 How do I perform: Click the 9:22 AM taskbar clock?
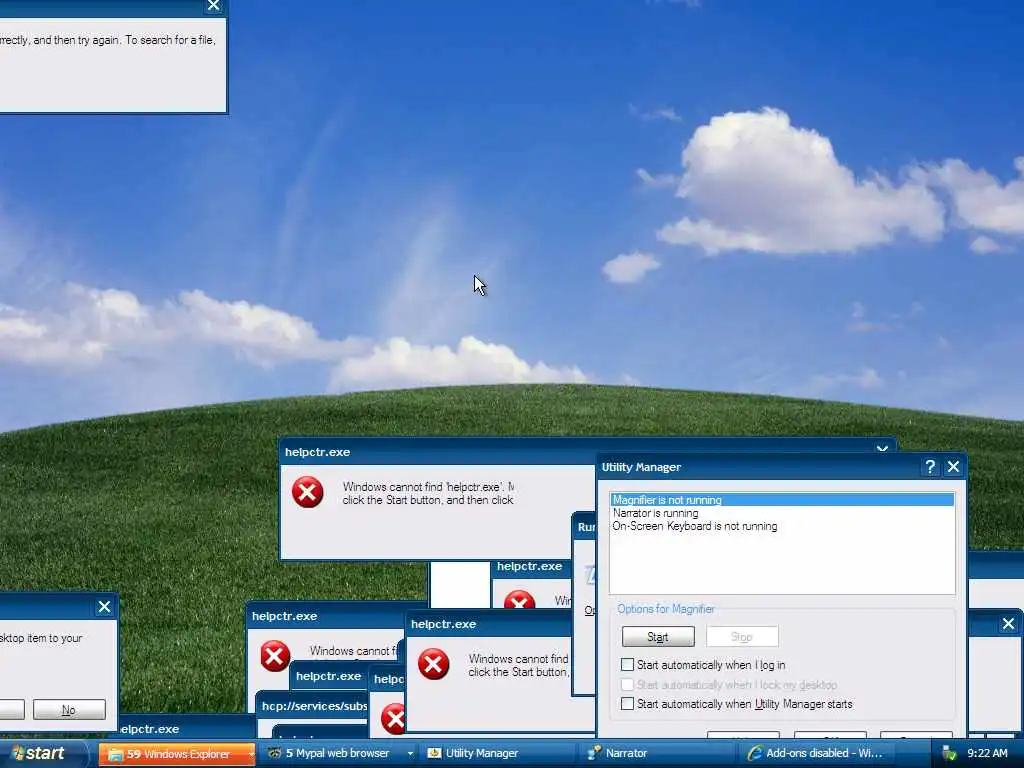click(x=987, y=754)
